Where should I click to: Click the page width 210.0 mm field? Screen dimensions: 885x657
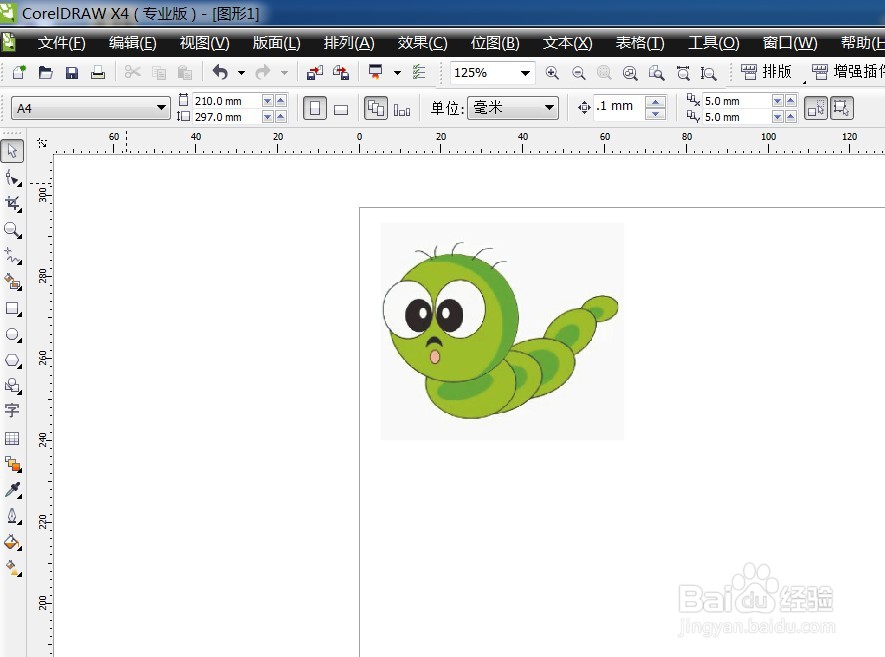tap(226, 100)
